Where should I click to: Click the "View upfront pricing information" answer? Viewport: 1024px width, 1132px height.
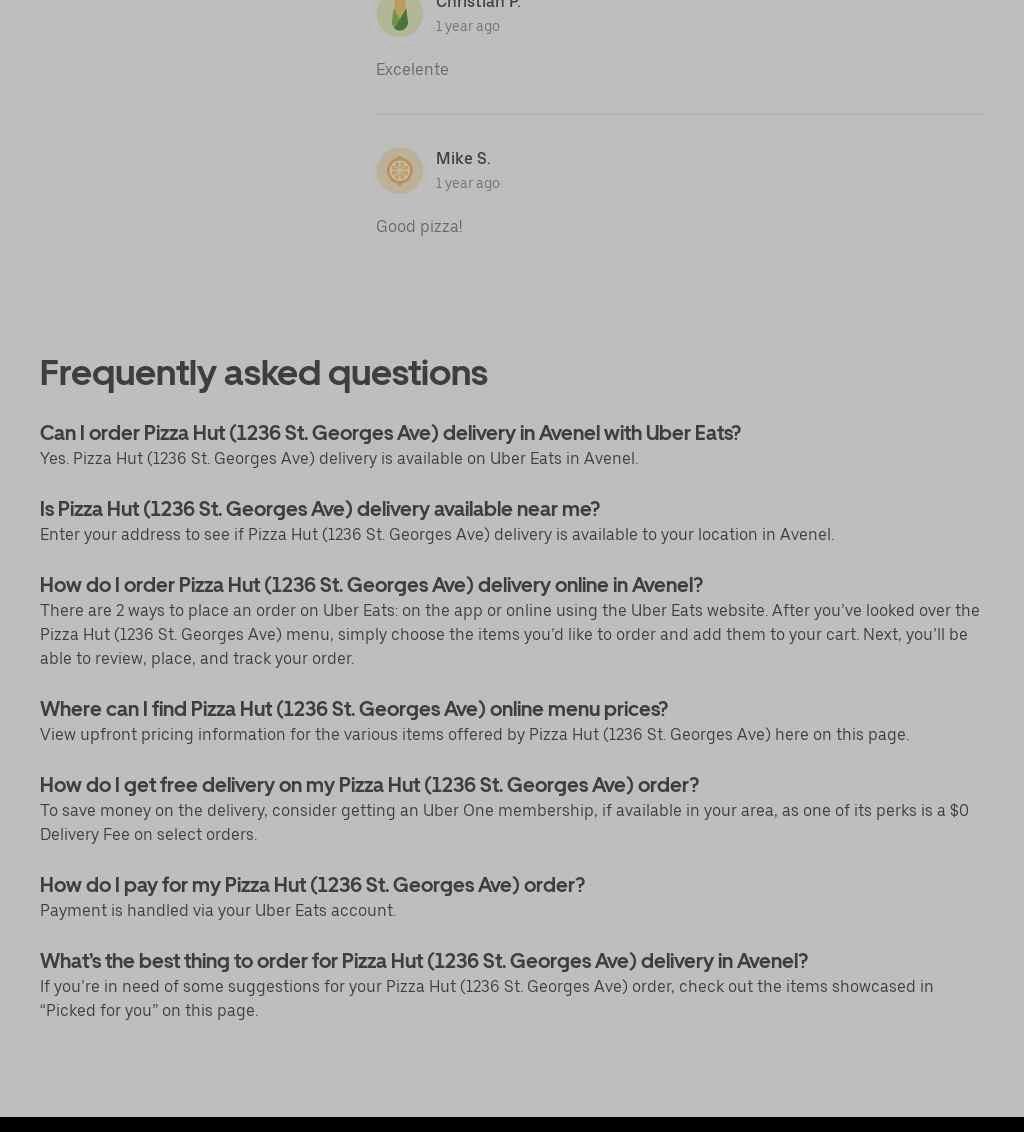474,734
